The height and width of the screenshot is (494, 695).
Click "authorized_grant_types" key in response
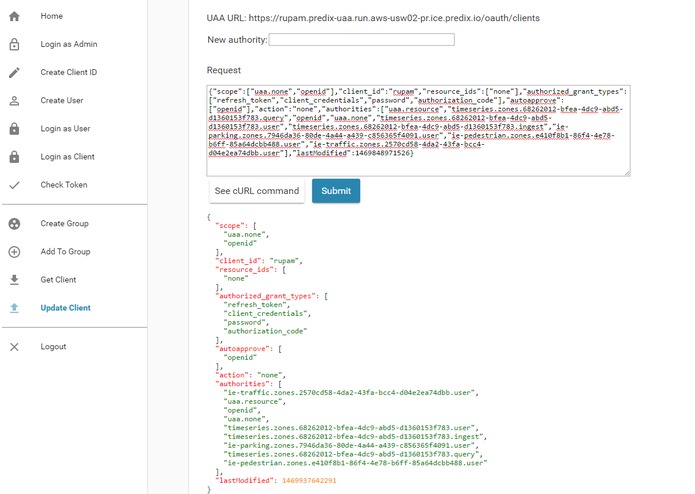coord(268,296)
